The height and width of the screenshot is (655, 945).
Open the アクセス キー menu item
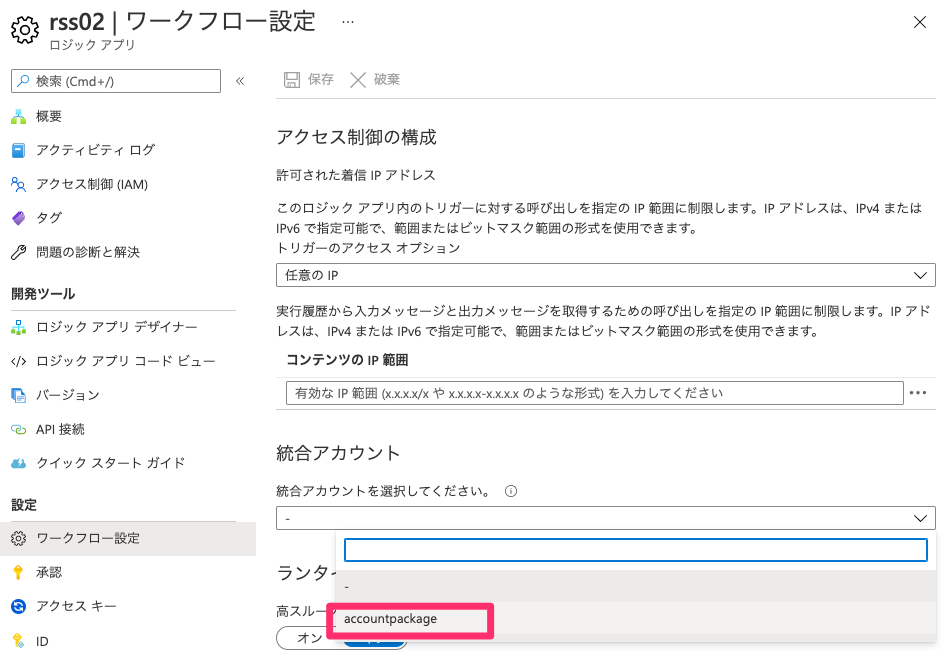76,606
